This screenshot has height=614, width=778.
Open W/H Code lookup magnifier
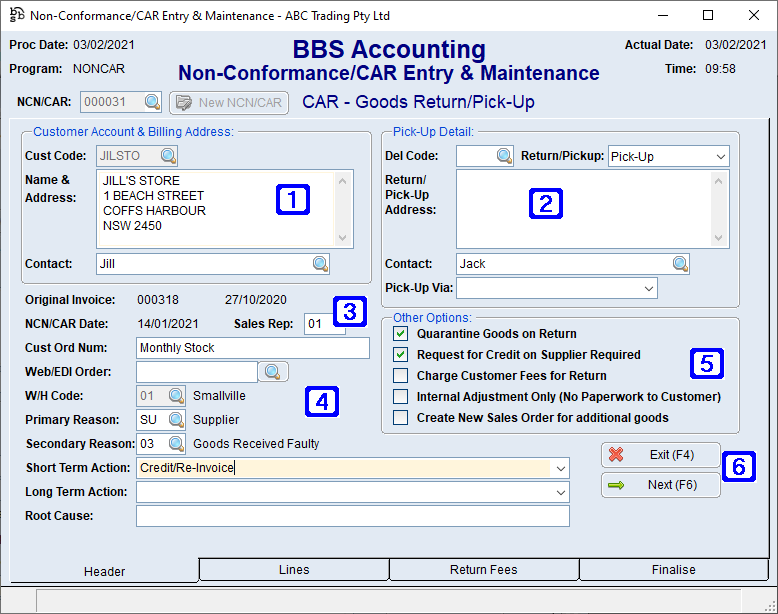click(176, 396)
